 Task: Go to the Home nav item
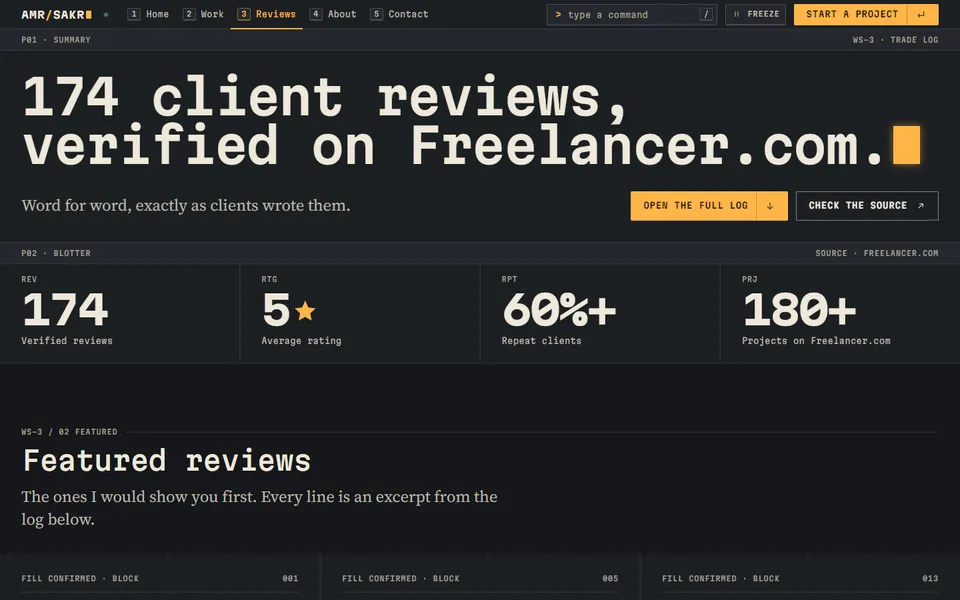pyautogui.click(x=148, y=14)
